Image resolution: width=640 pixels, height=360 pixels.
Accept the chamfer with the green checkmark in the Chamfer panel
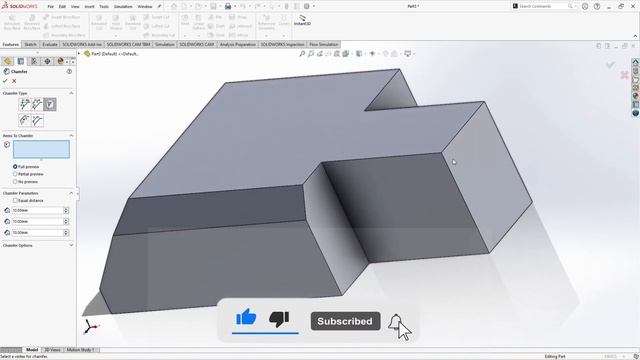point(5,81)
